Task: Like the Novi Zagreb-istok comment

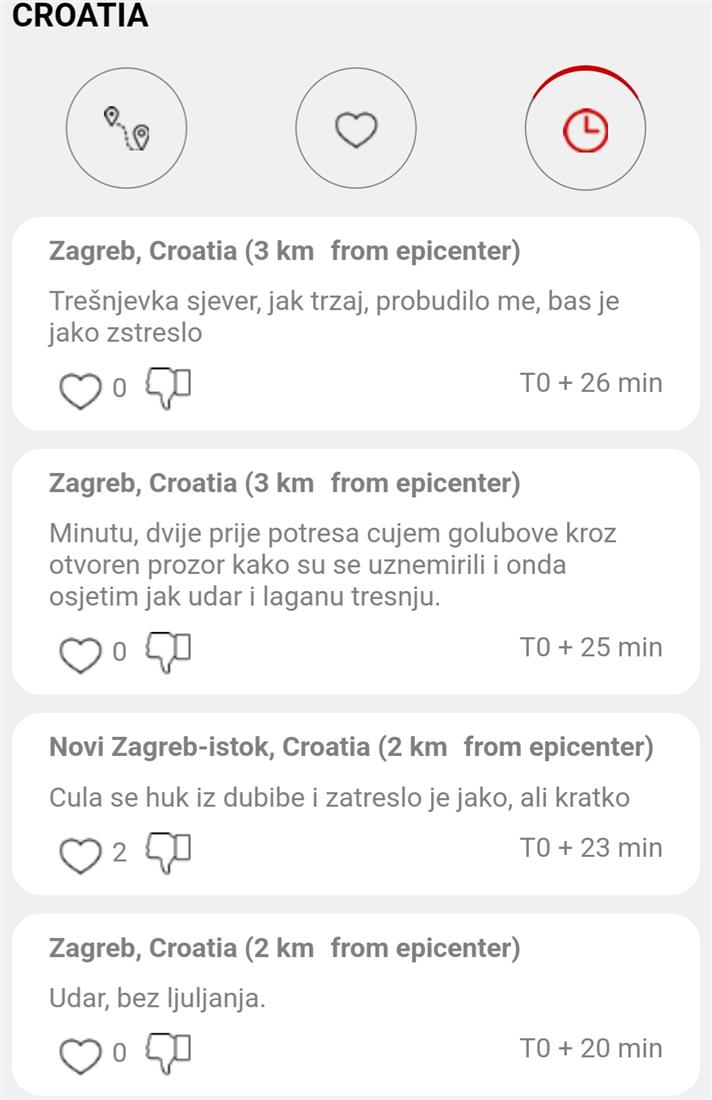Action: pos(80,853)
